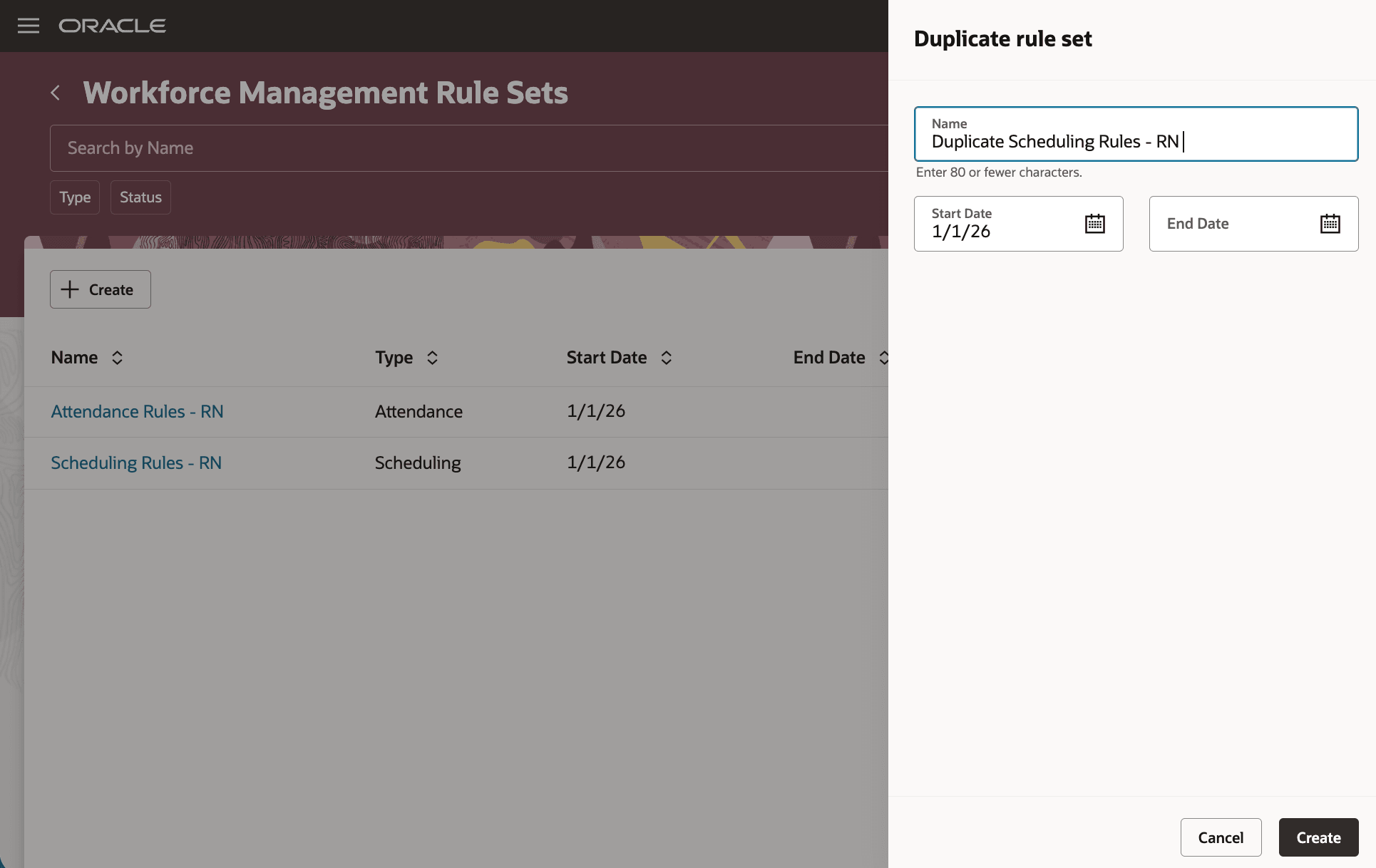Sort rule sets by End Date column
Image resolution: width=1376 pixels, height=868 pixels.
point(883,357)
